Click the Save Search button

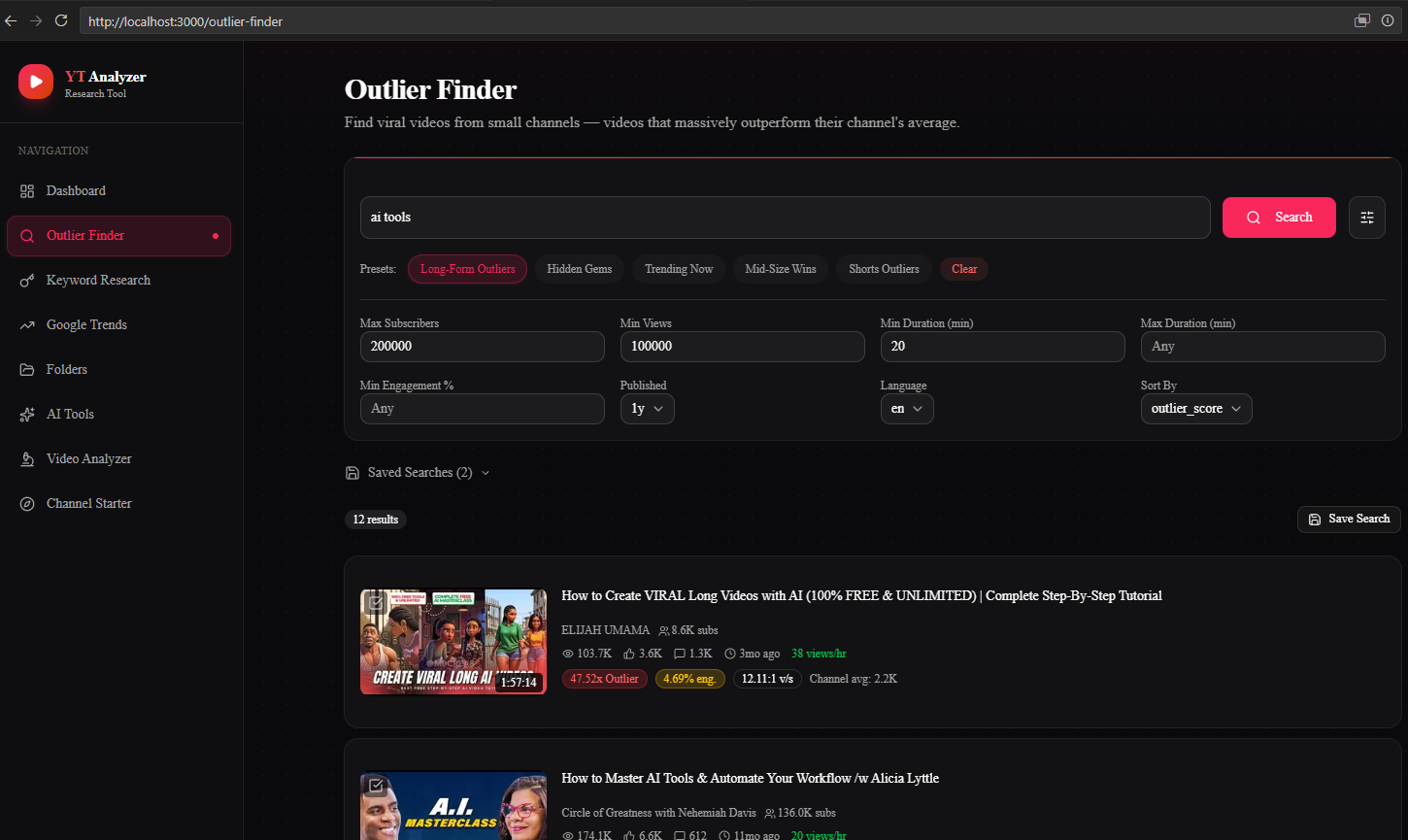pyautogui.click(x=1349, y=520)
